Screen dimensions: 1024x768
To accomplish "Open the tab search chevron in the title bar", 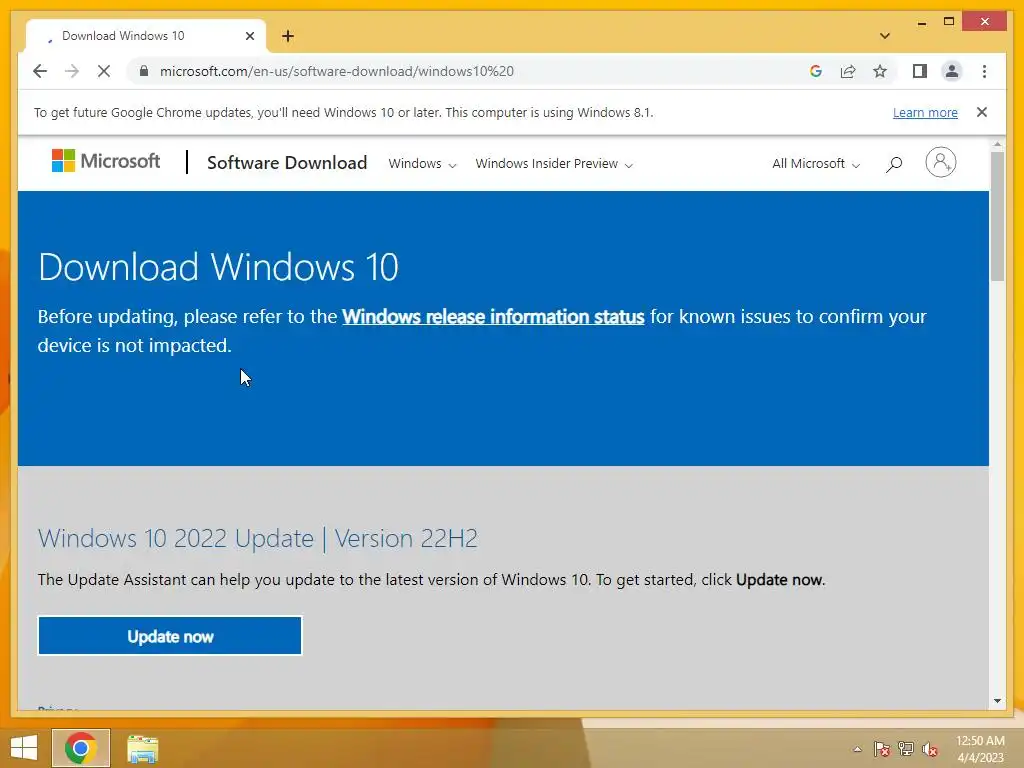I will click(x=884, y=36).
